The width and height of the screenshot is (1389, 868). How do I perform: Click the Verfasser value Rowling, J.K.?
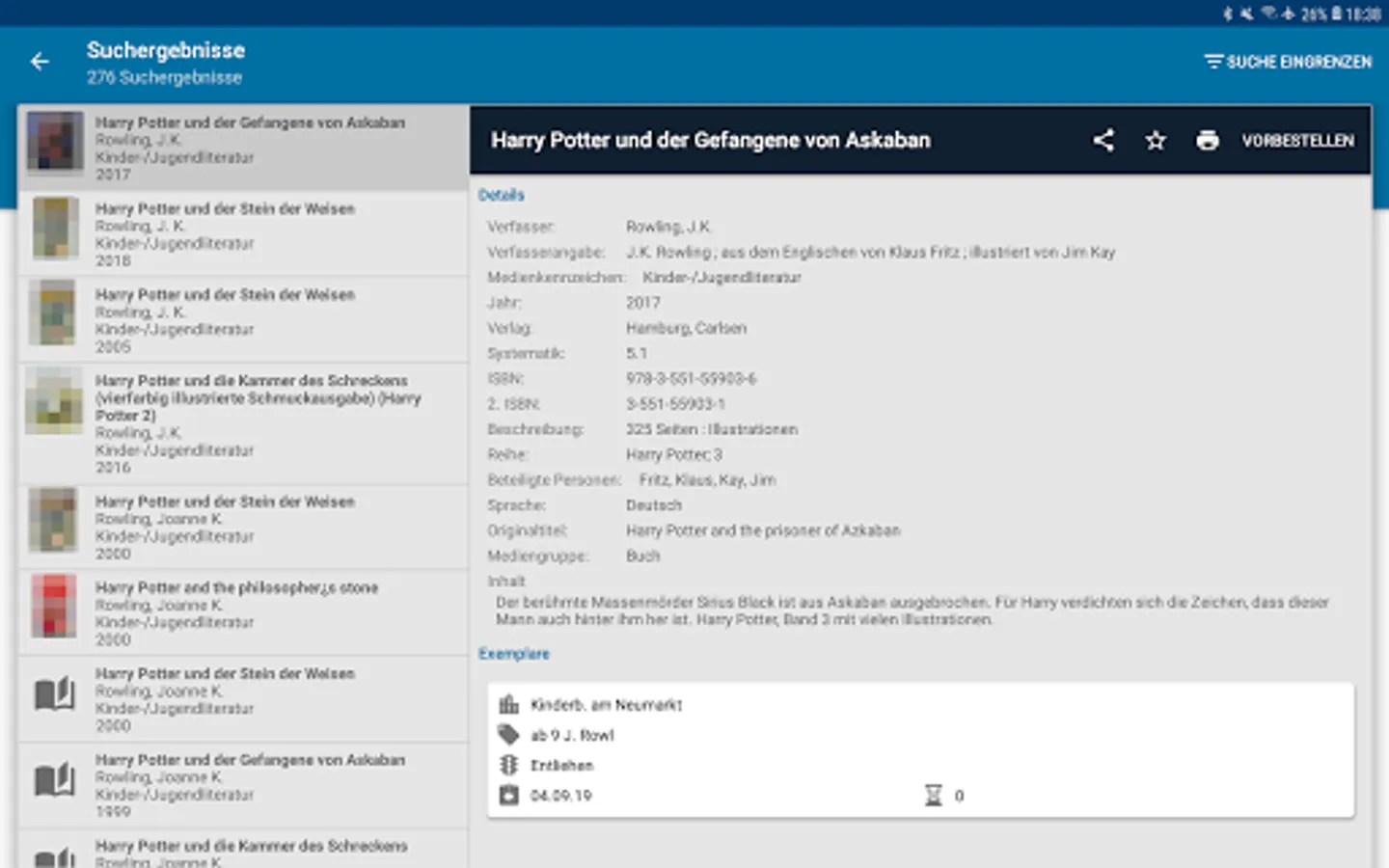pos(668,227)
